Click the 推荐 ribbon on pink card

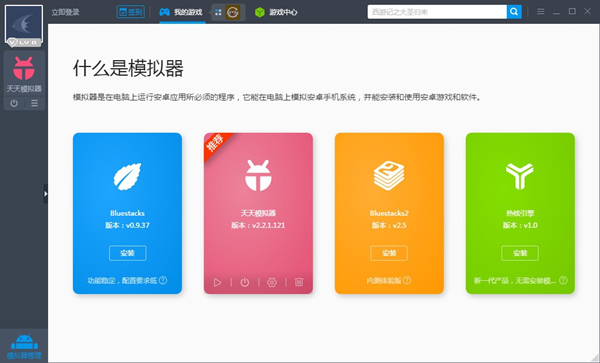[215, 144]
